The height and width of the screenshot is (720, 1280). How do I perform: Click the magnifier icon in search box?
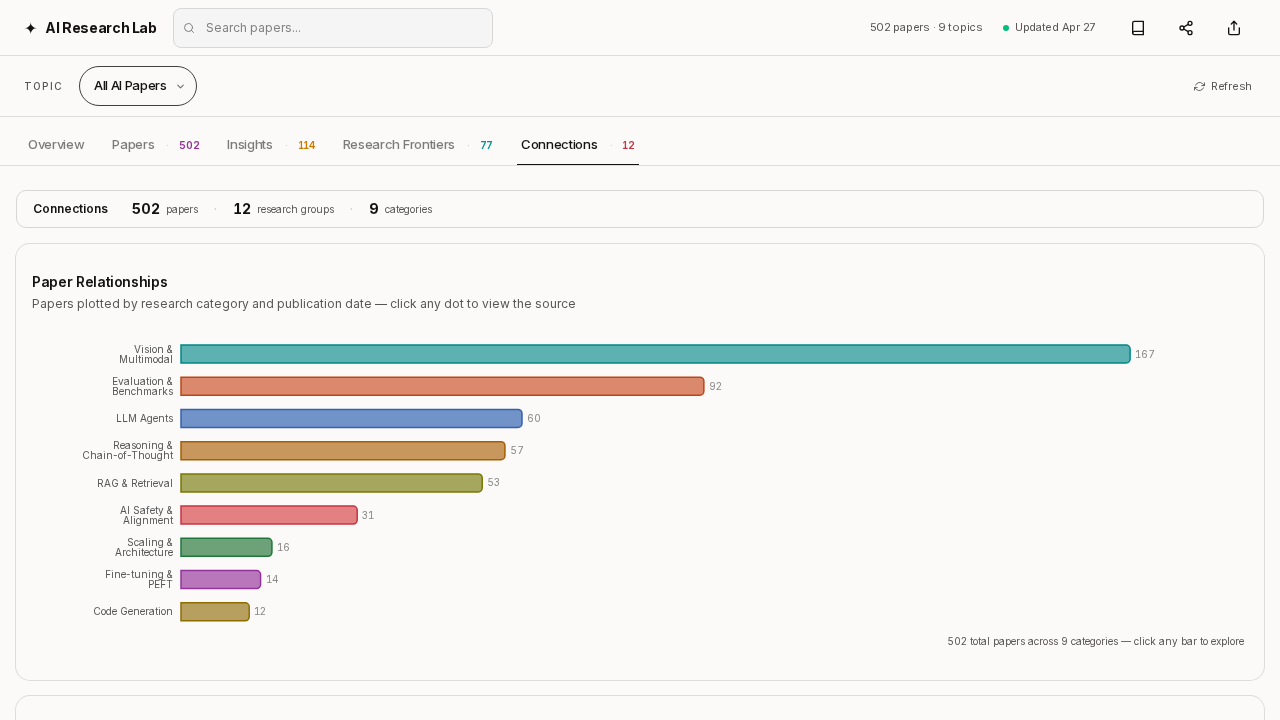click(189, 28)
